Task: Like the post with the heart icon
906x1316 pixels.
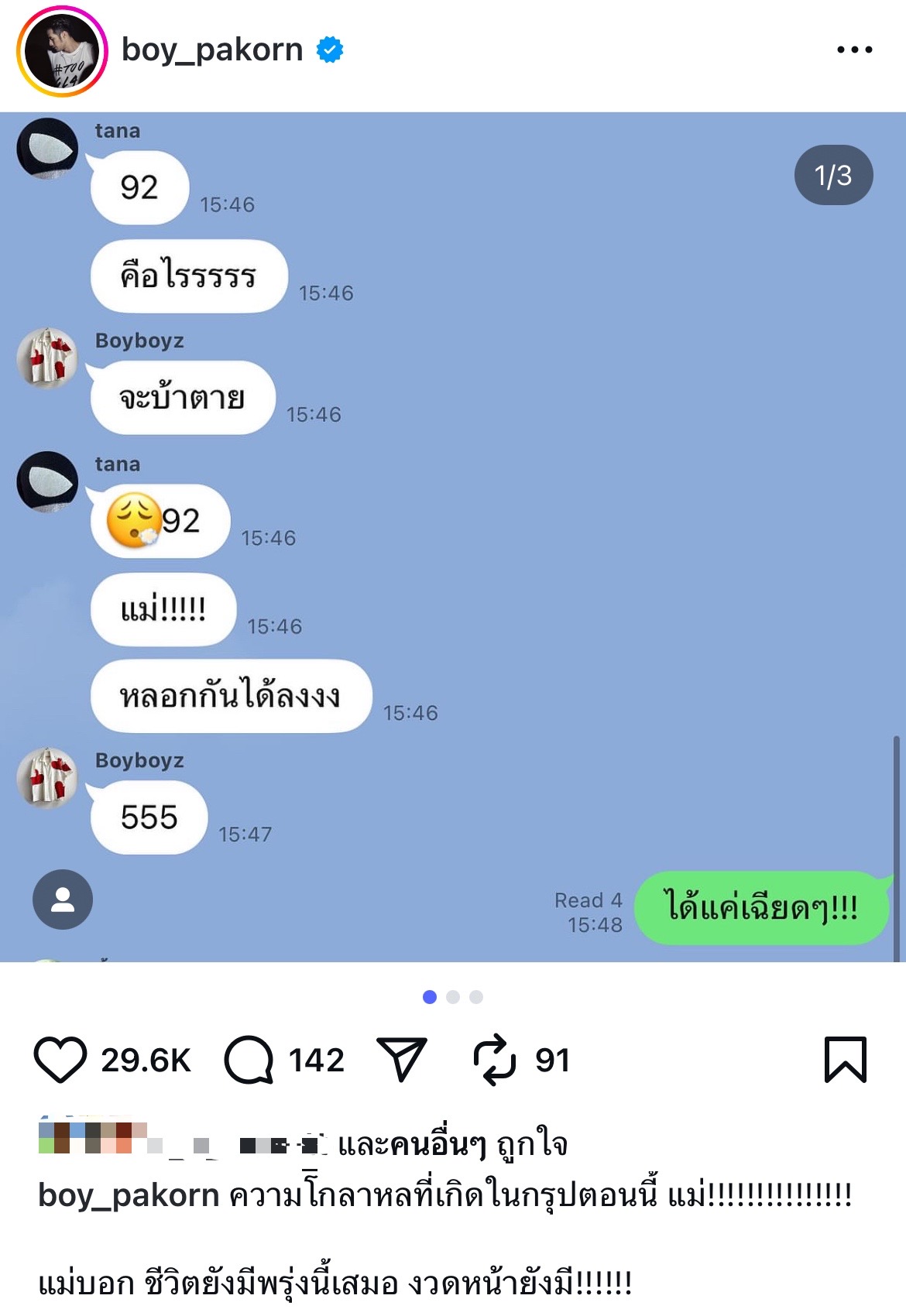Action: pyautogui.click(x=60, y=1059)
